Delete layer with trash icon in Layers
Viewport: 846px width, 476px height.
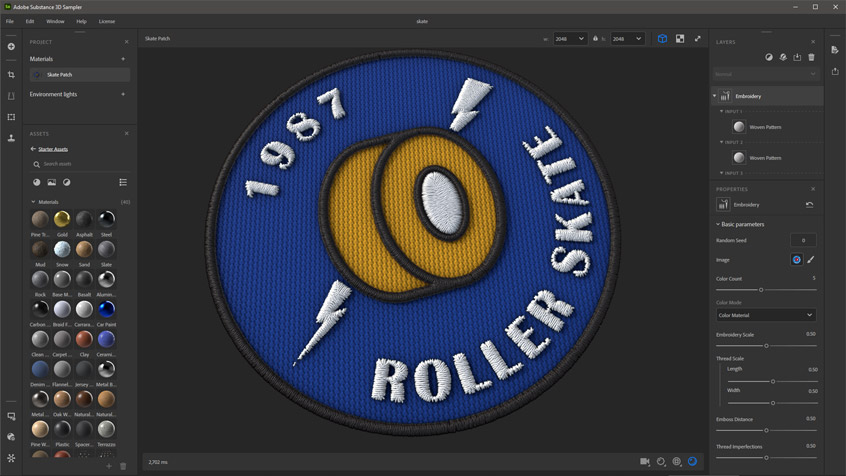click(811, 58)
